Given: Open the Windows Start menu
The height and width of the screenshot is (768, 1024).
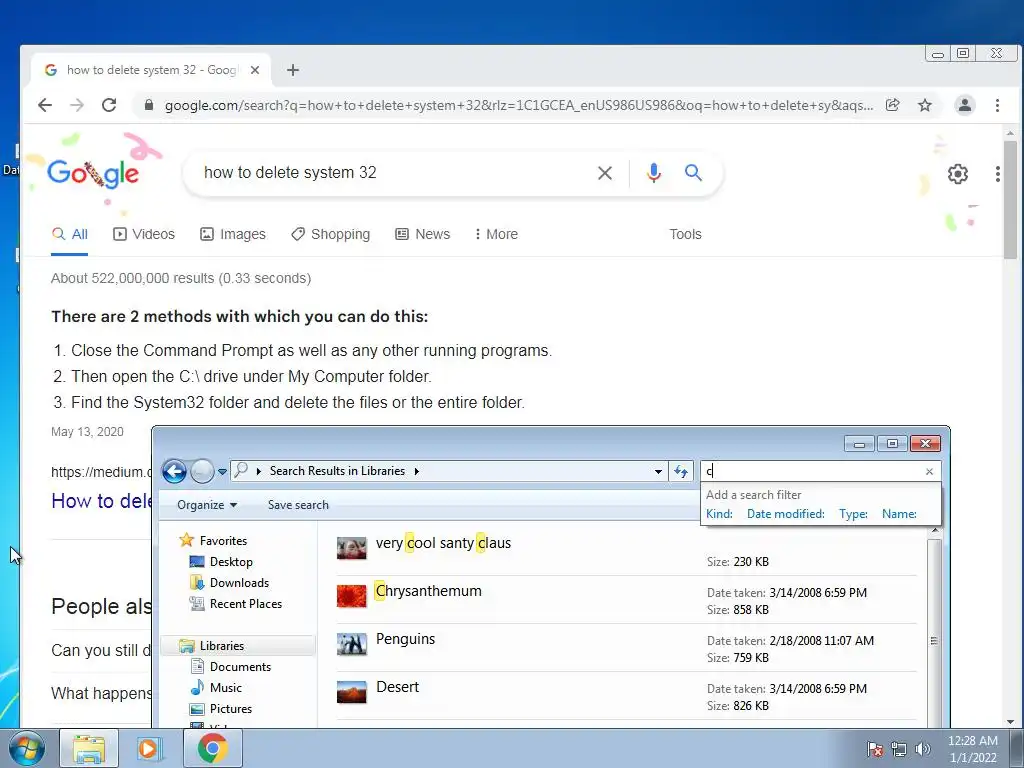Looking at the screenshot, I should (27, 749).
